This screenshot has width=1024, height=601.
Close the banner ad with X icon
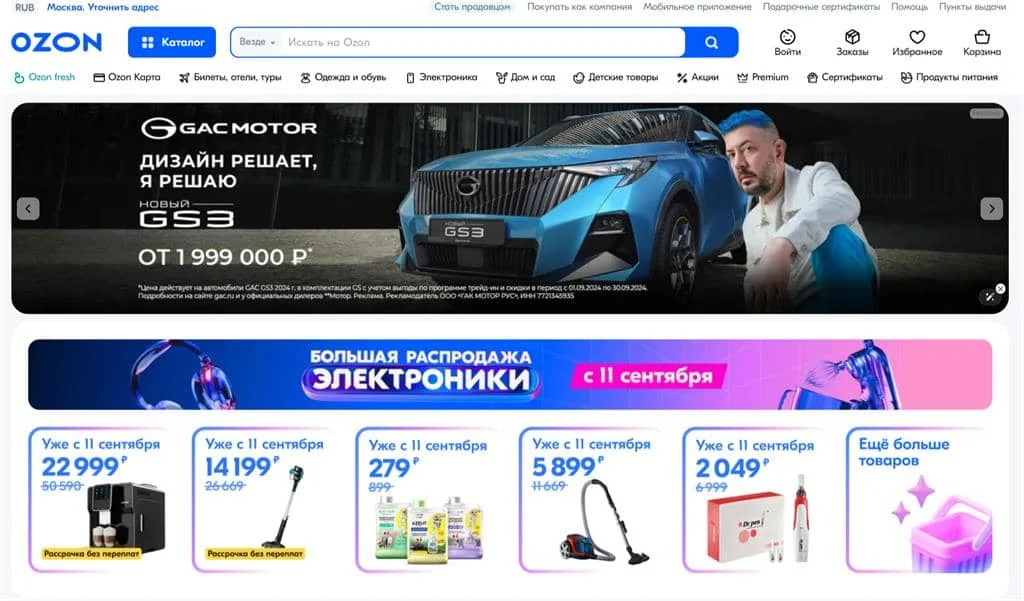[1000, 288]
